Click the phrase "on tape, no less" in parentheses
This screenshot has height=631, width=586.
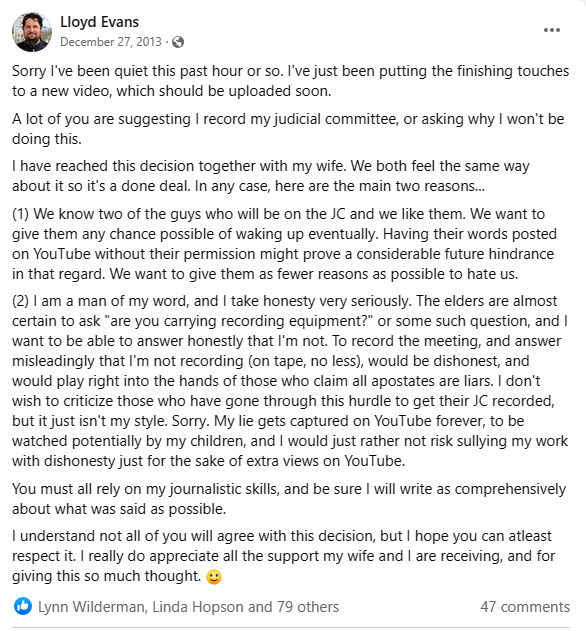[306, 361]
